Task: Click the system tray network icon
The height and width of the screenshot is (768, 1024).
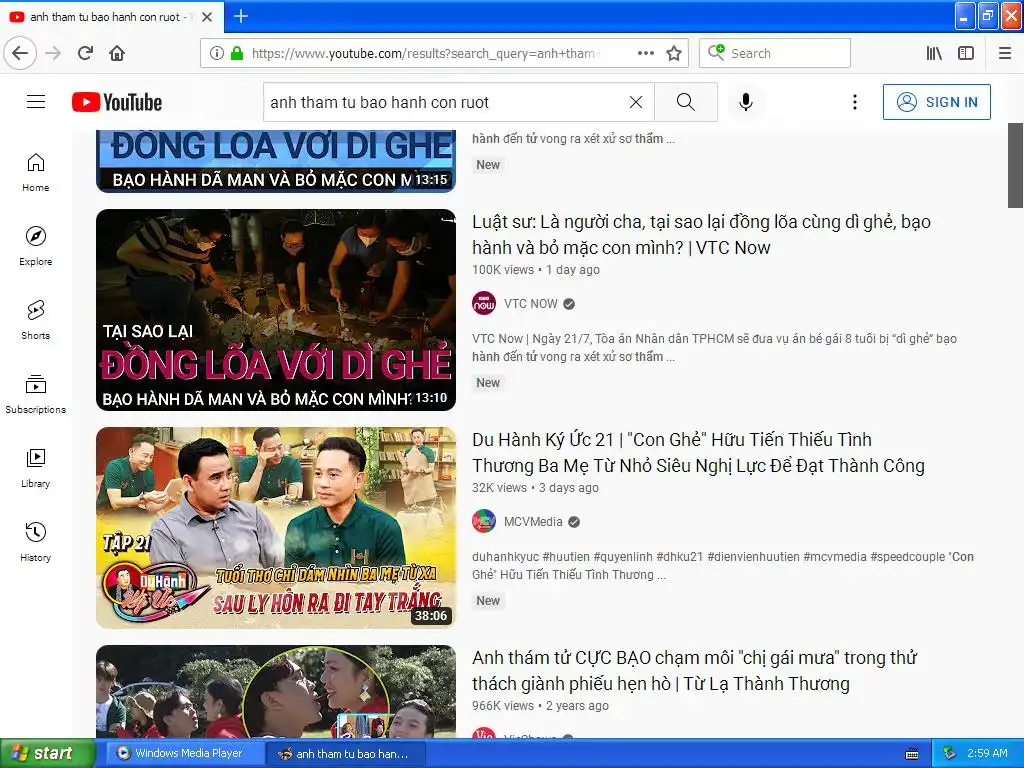Action: [950, 753]
